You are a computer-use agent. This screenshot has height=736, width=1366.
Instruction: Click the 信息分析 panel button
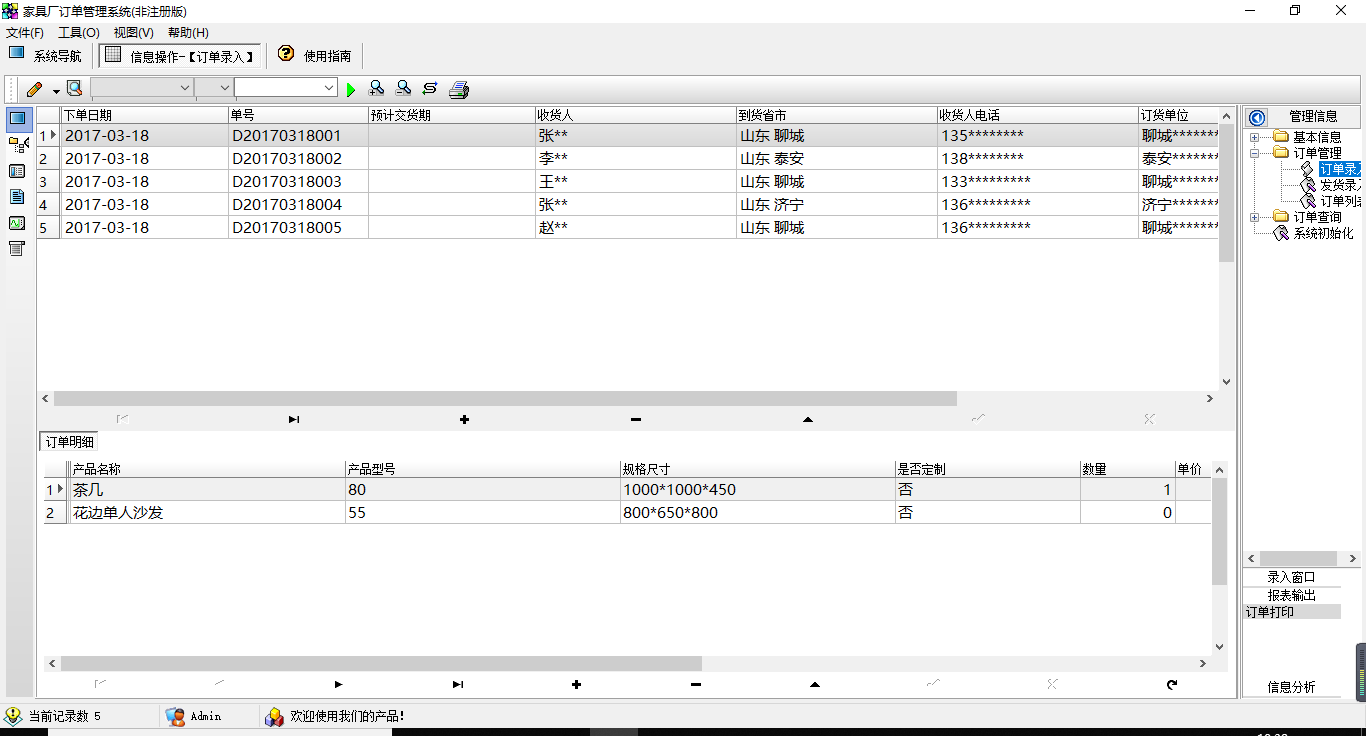pyautogui.click(x=1292, y=687)
